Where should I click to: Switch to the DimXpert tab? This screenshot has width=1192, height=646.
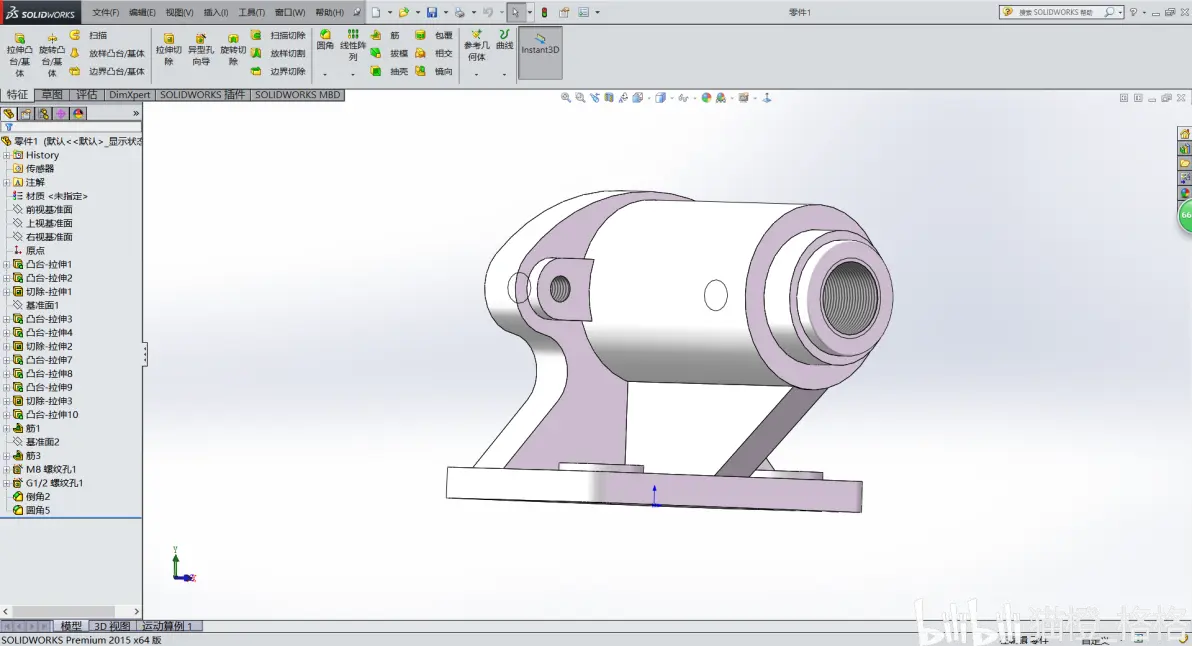click(129, 95)
